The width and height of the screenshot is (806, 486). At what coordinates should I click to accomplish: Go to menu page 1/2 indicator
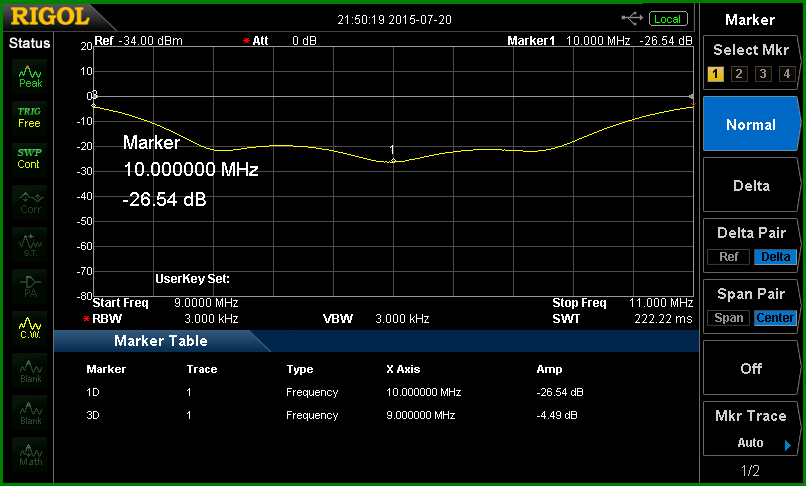(750, 471)
